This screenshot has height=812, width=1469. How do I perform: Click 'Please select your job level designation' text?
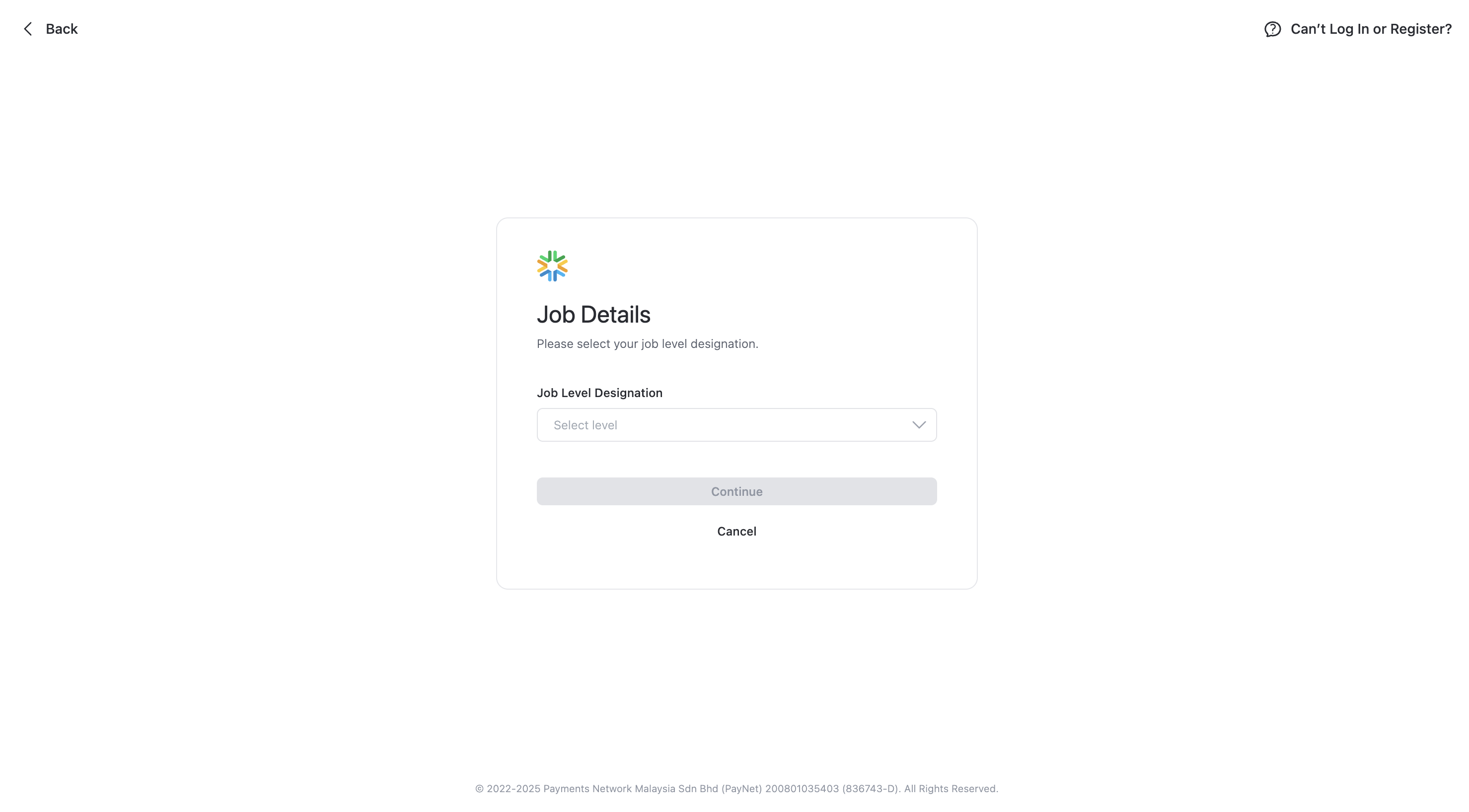tap(647, 343)
